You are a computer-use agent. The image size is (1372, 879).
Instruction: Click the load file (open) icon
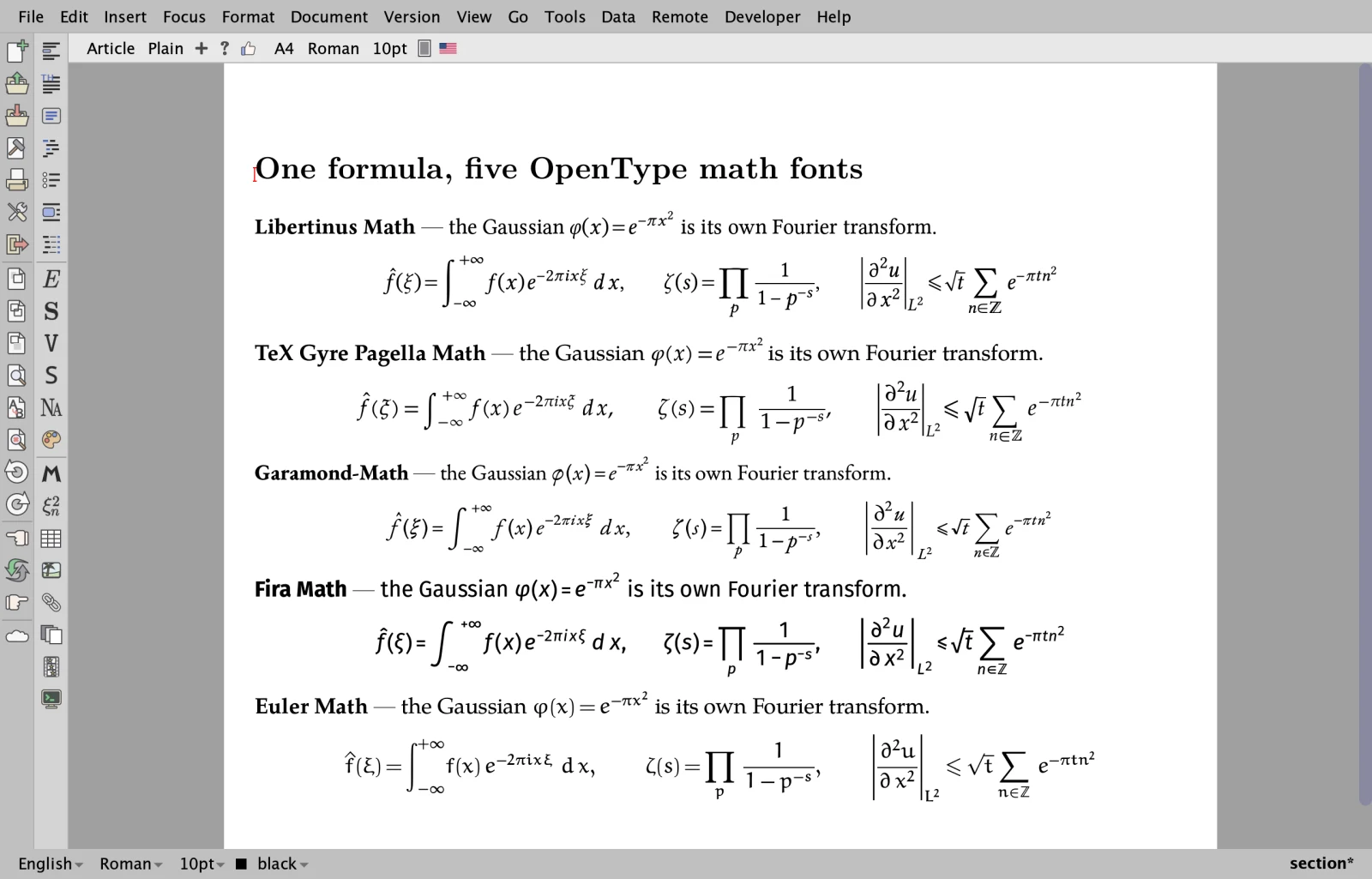point(16,83)
